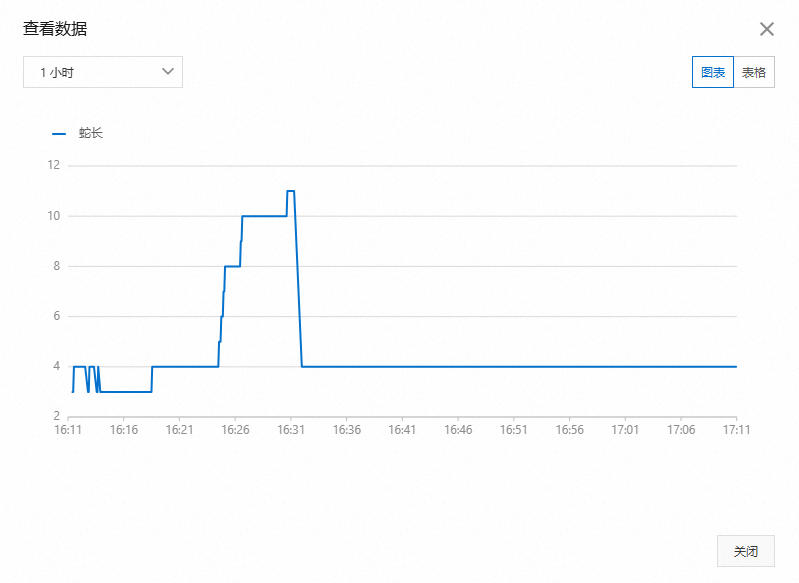
Task: Close the 查看数据 dialog with X icon
Action: [x=766, y=29]
